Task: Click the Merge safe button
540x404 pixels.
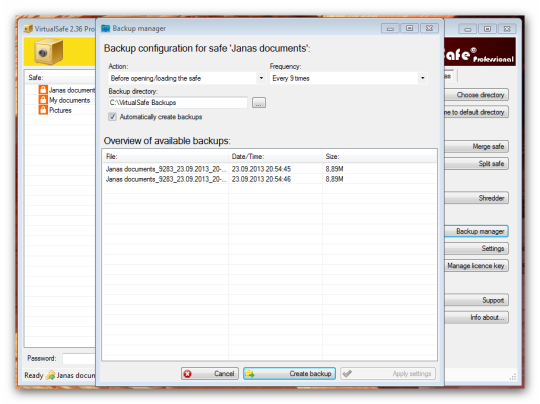Action: (477, 146)
